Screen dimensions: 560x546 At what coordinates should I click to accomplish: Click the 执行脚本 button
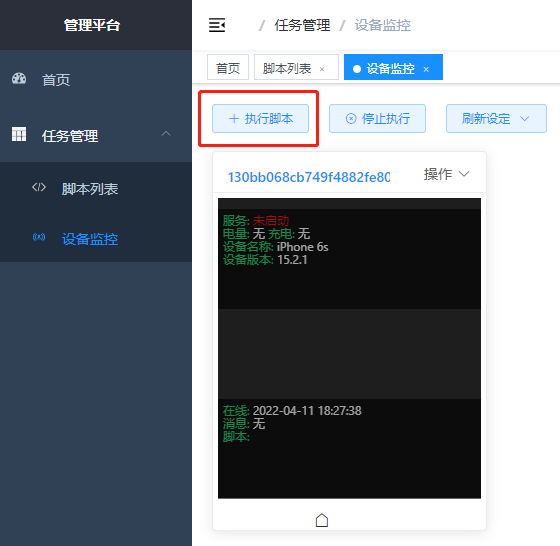point(260,119)
